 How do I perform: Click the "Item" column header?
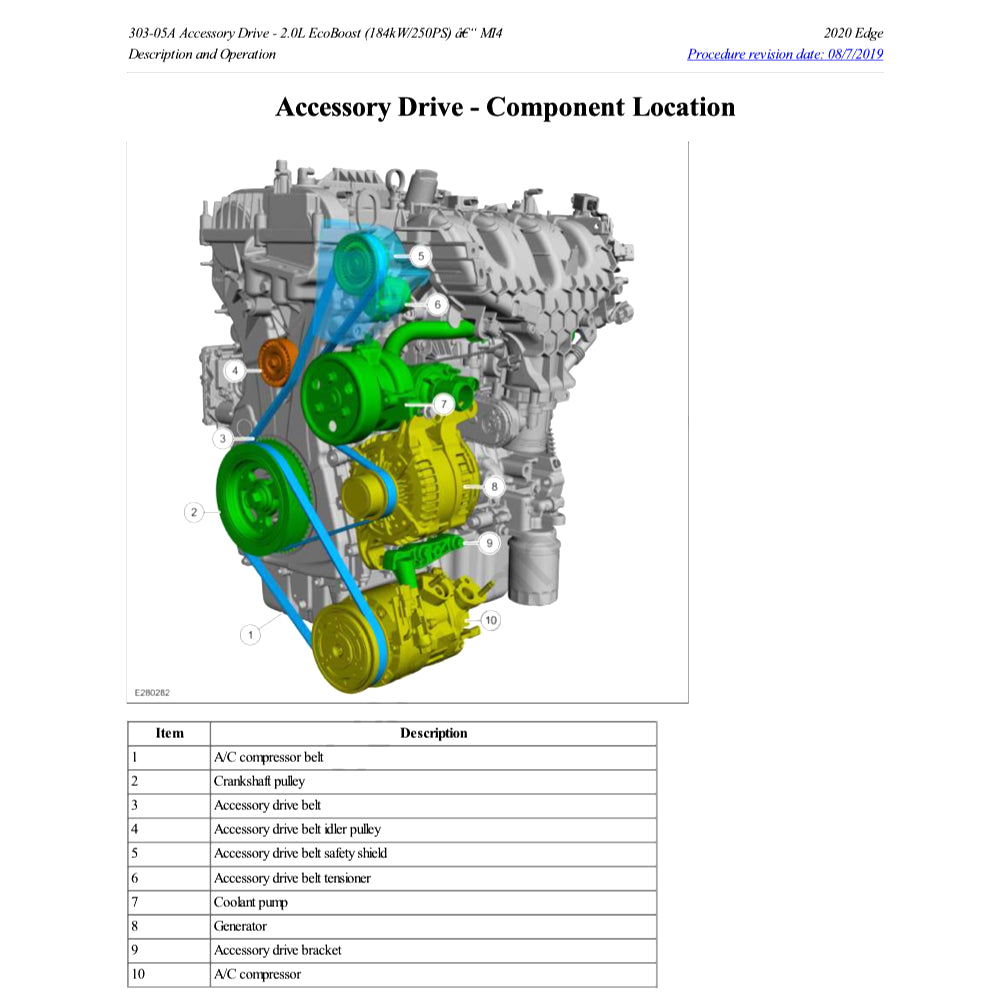click(169, 733)
